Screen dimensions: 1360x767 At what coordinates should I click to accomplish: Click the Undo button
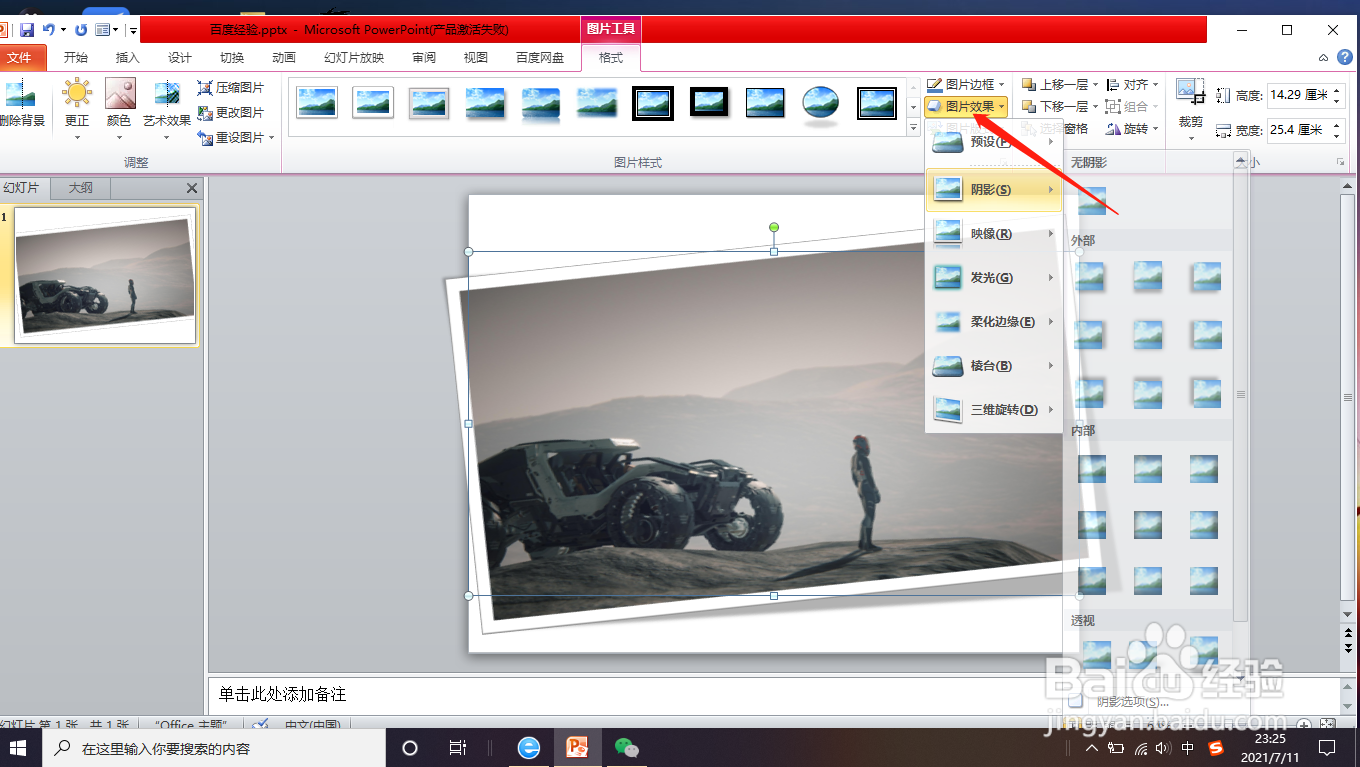[48, 30]
